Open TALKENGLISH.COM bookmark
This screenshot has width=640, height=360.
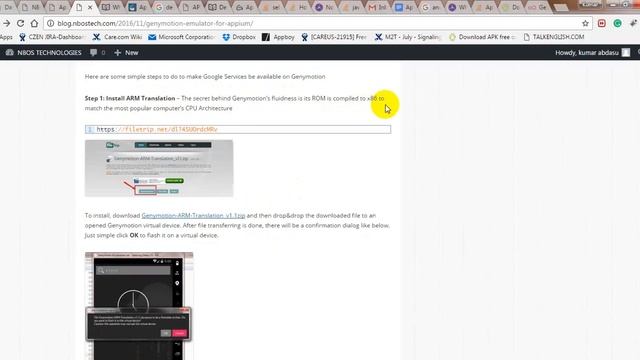553,37
